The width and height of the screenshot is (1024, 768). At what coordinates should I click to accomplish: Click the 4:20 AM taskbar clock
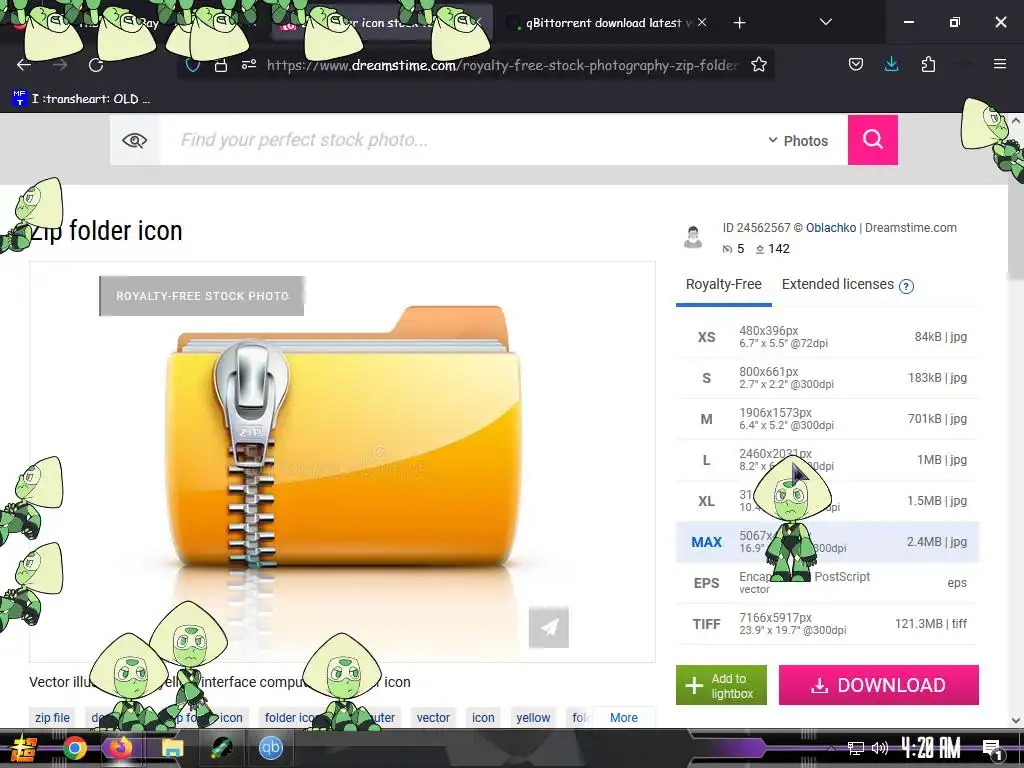click(931, 748)
